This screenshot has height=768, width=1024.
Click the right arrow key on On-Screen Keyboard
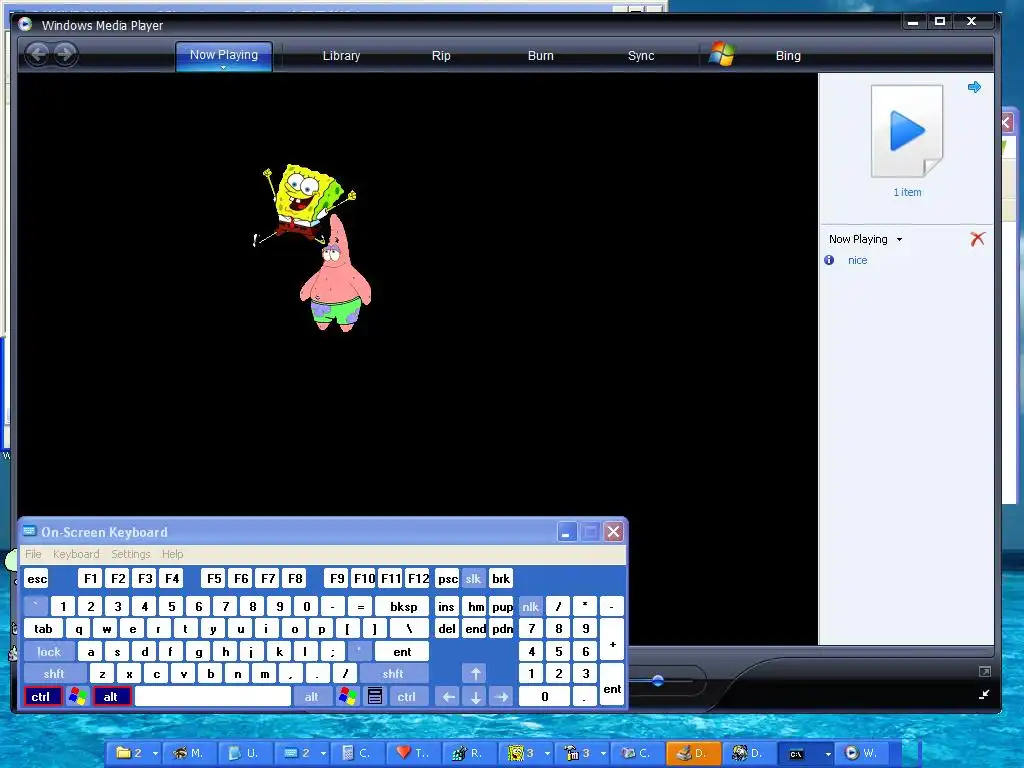click(x=502, y=697)
